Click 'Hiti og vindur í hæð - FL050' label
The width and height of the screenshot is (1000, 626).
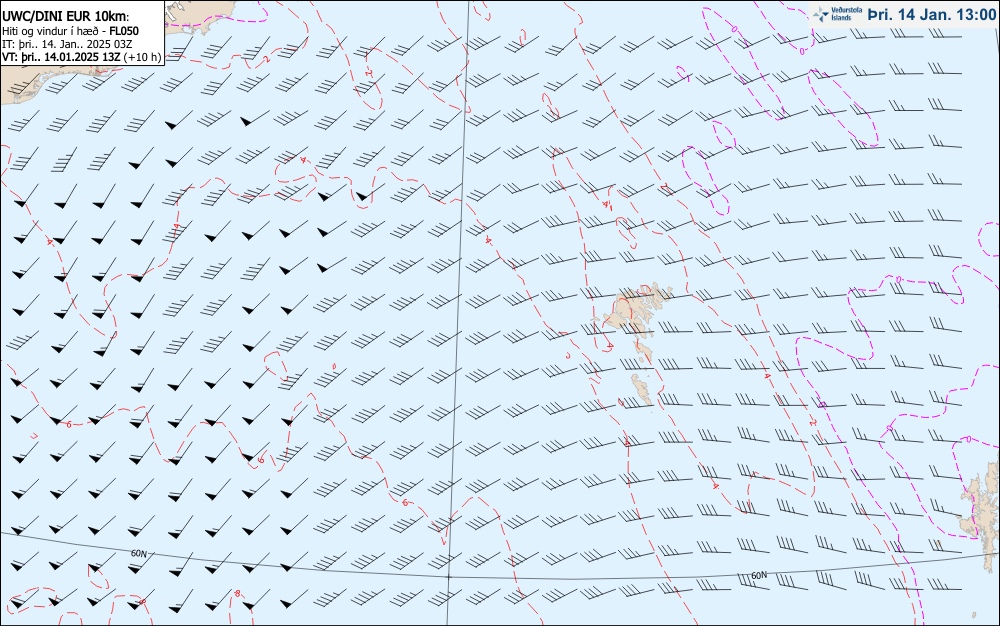(70, 31)
